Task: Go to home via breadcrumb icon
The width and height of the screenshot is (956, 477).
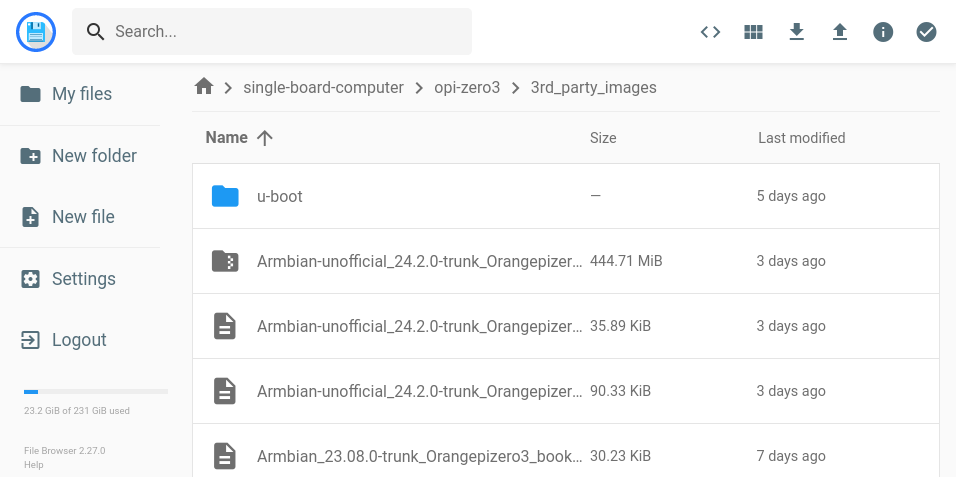Action: pos(204,87)
